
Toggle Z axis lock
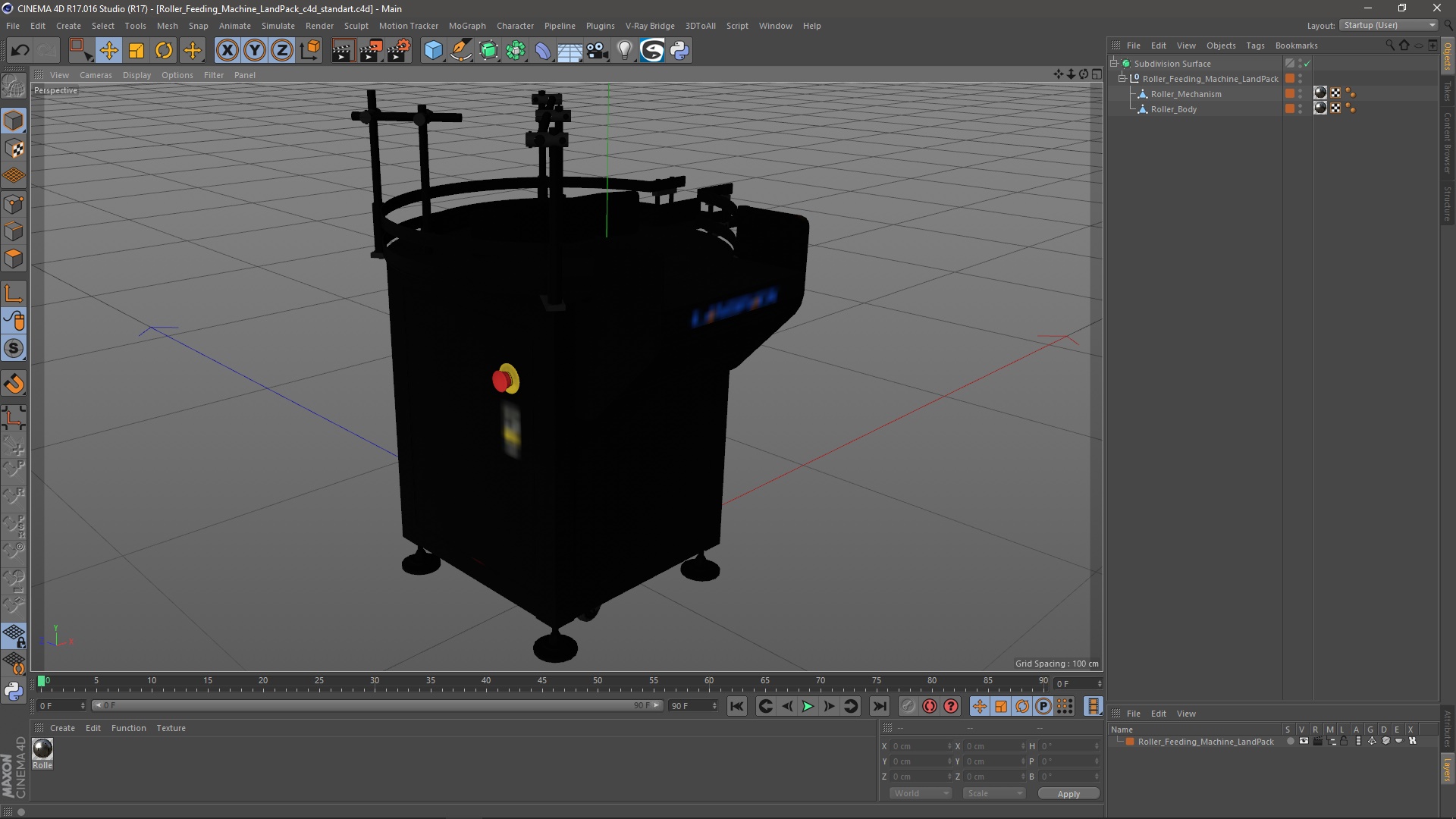[x=282, y=51]
